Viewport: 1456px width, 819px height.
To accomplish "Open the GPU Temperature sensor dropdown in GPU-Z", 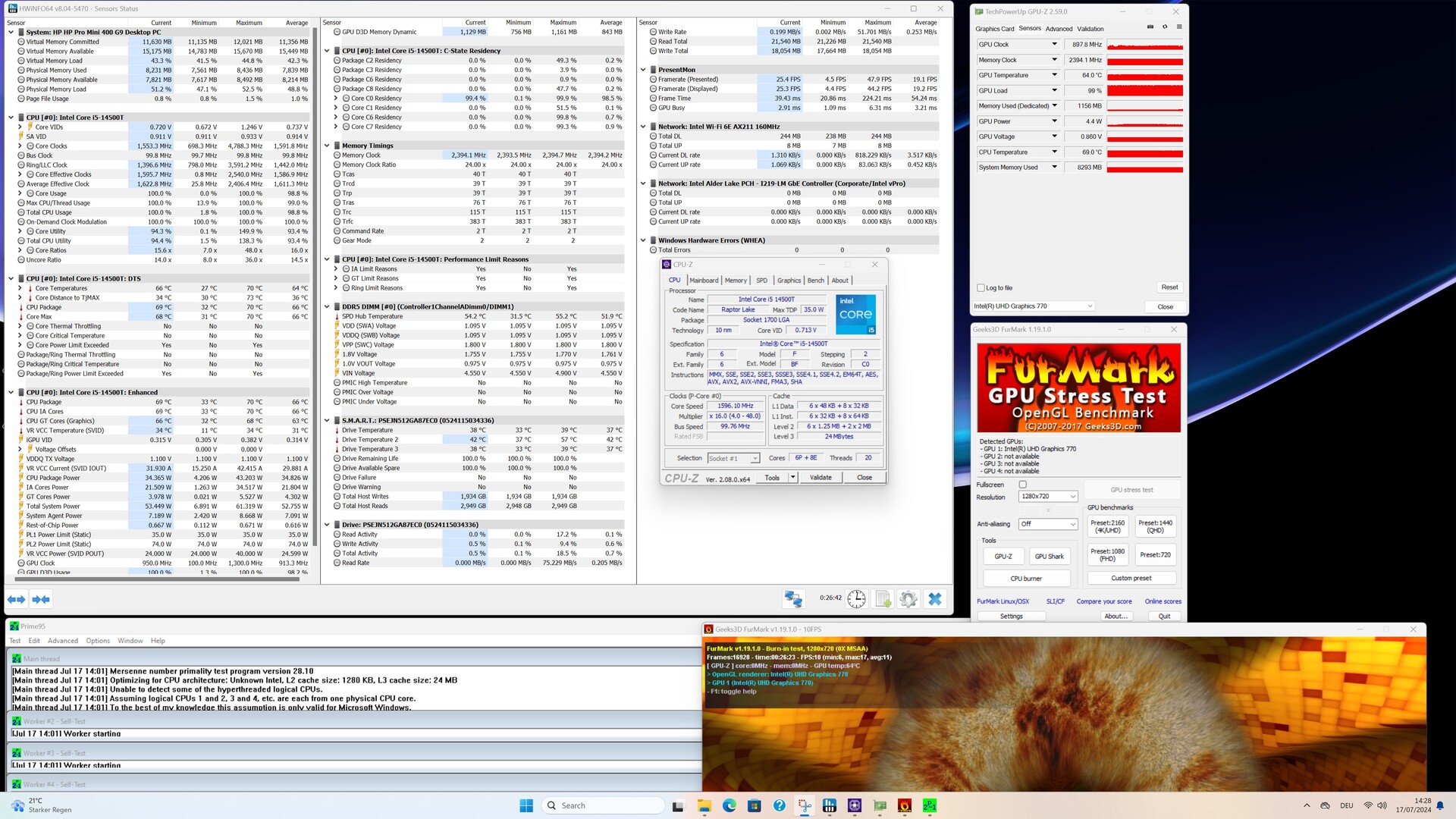I will [x=1054, y=75].
